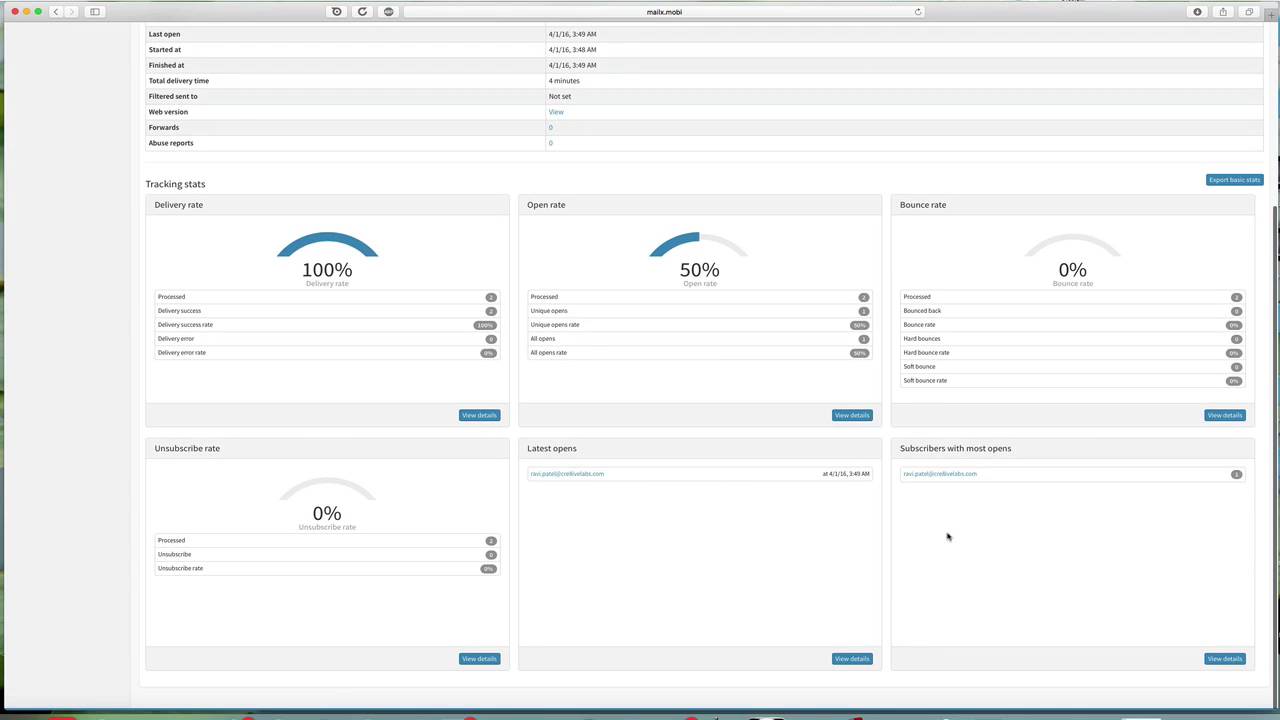Click the All opens row label

[543, 339]
